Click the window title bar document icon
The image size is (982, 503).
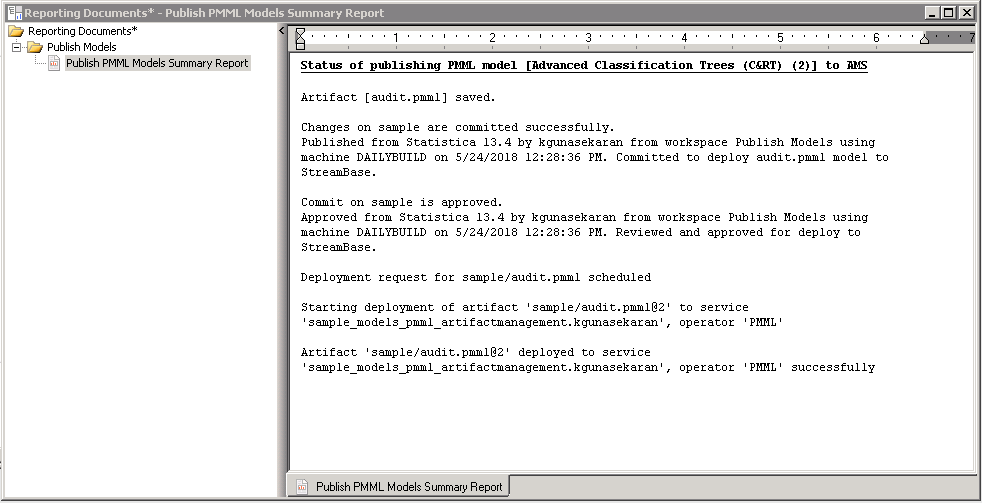[14, 12]
